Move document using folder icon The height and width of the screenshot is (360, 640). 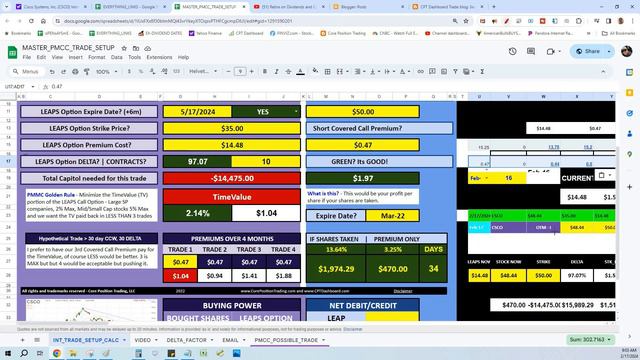(136, 48)
